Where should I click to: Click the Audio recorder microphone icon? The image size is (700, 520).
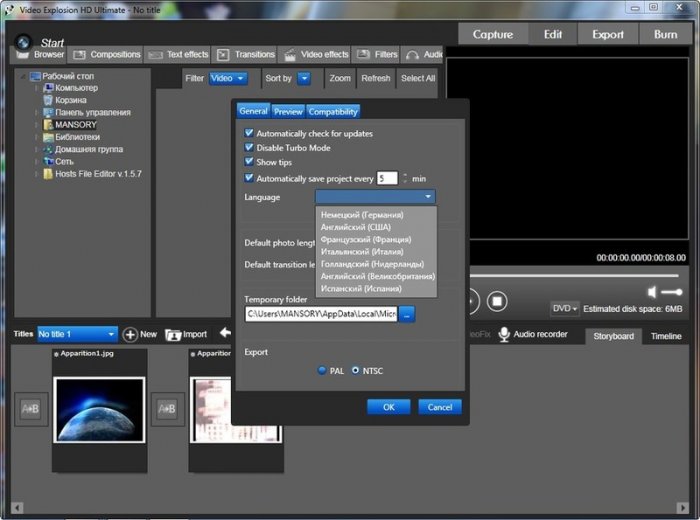[504, 334]
